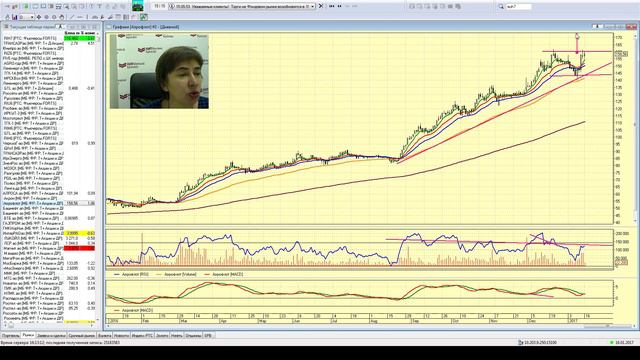Open the small combo box in chart toolbar
Viewport: 640px width, 360px height.
pos(27,17)
